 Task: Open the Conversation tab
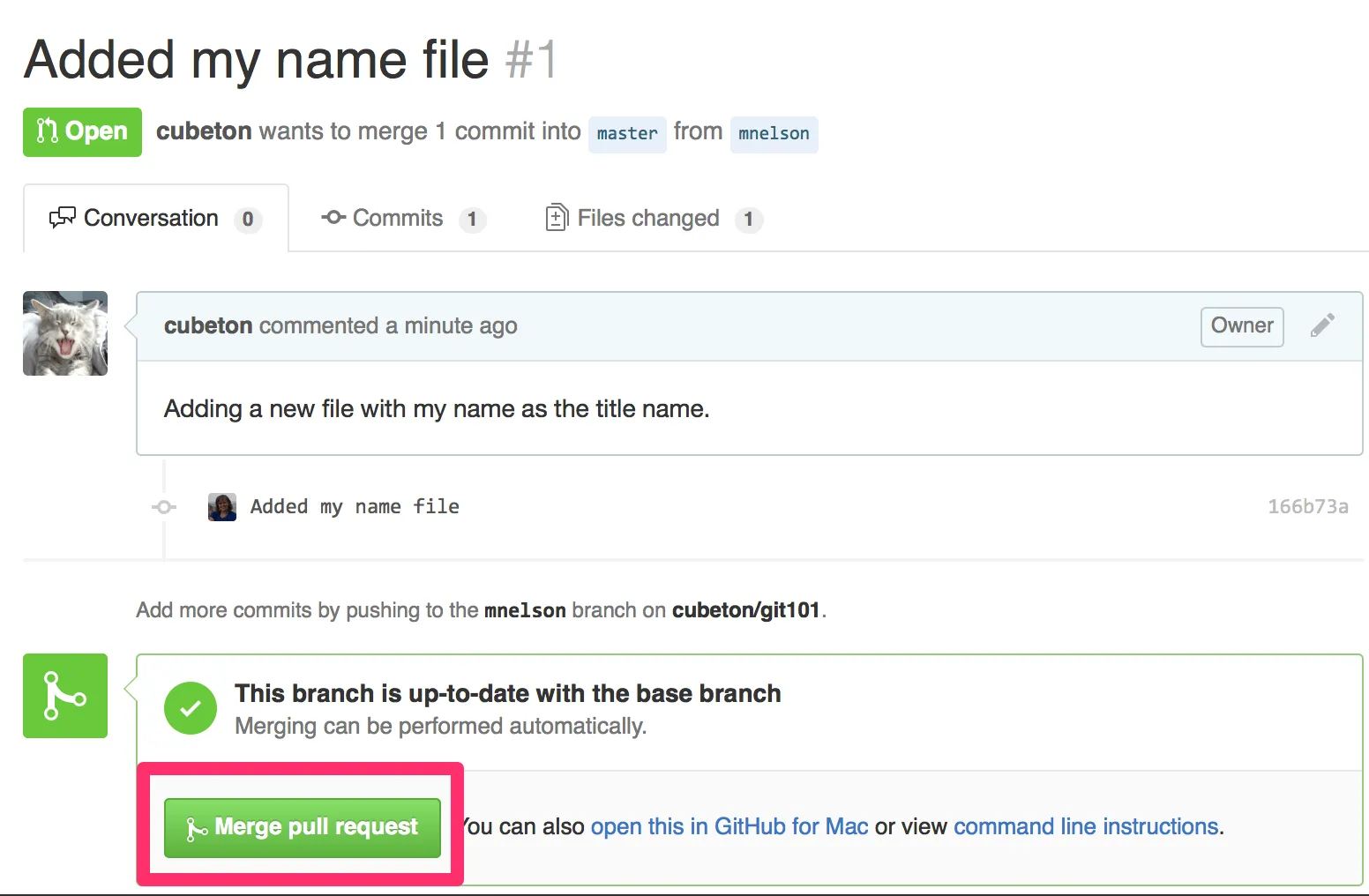(x=156, y=218)
